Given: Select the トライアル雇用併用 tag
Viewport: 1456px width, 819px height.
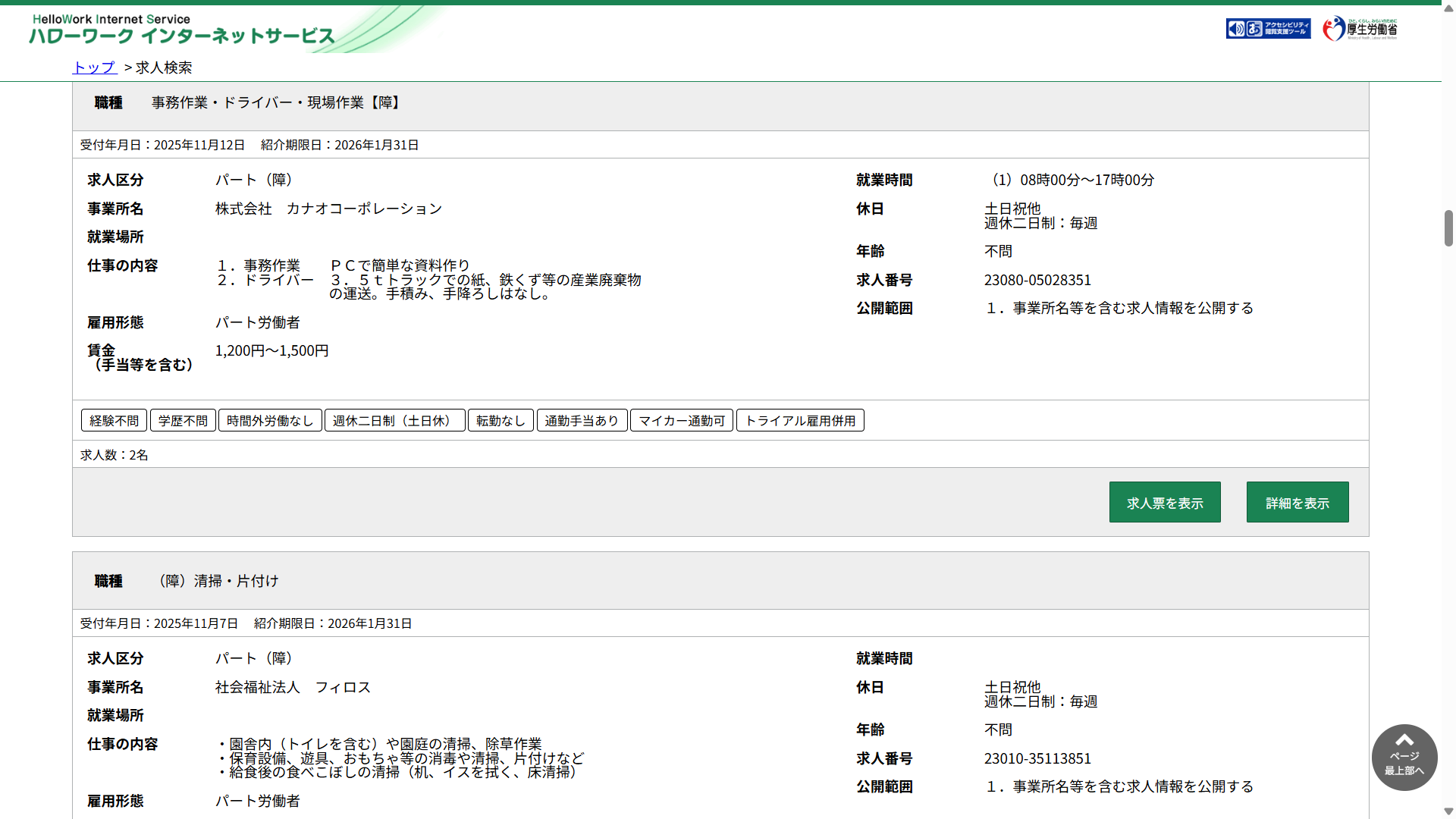Looking at the screenshot, I should 800,420.
